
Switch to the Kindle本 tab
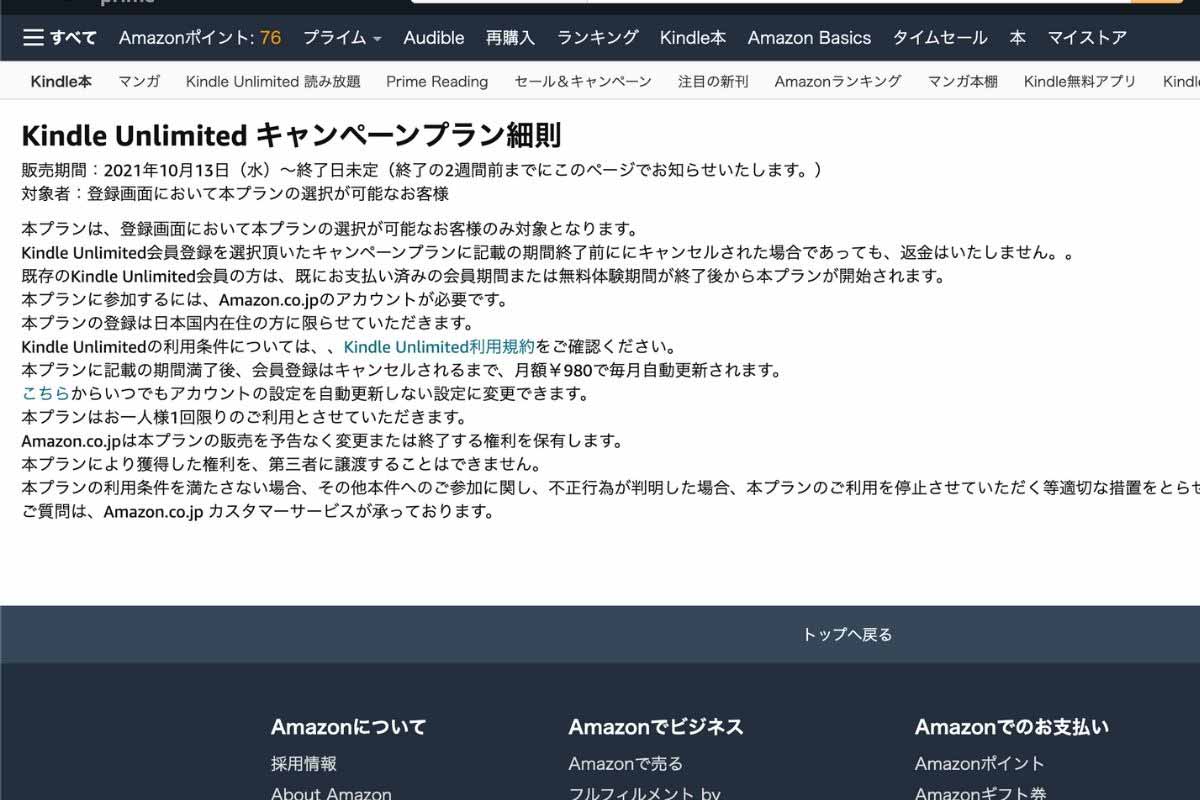coord(692,37)
